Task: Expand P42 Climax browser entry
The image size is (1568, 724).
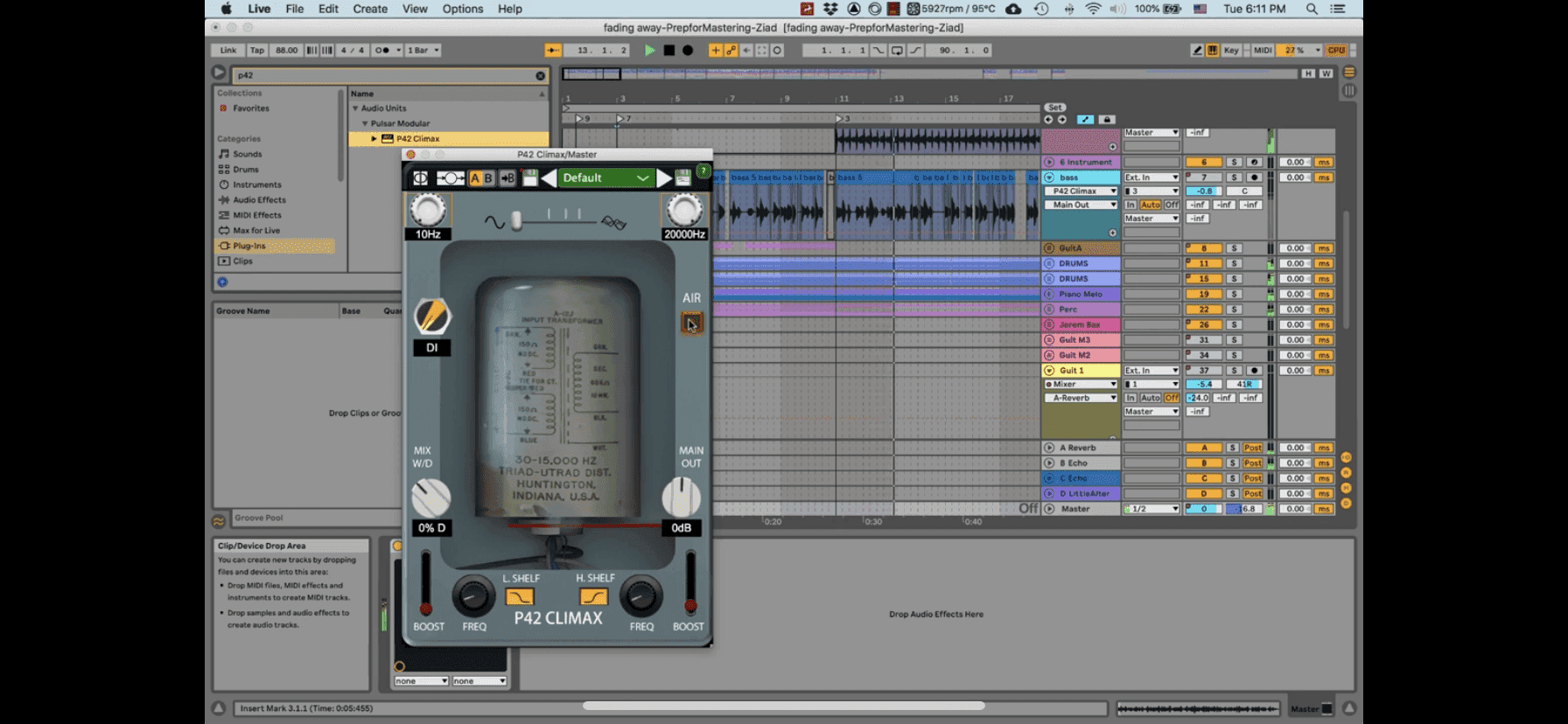Action: tap(374, 138)
